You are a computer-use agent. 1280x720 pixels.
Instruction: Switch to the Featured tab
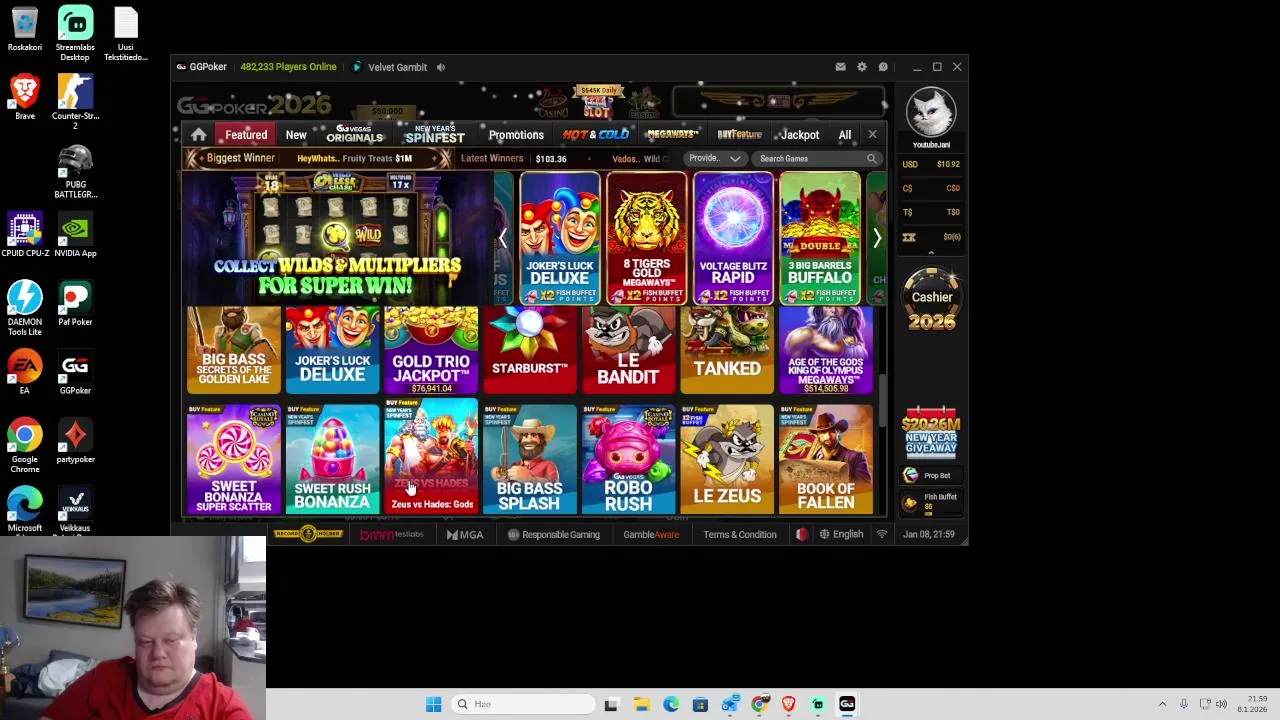click(246, 135)
